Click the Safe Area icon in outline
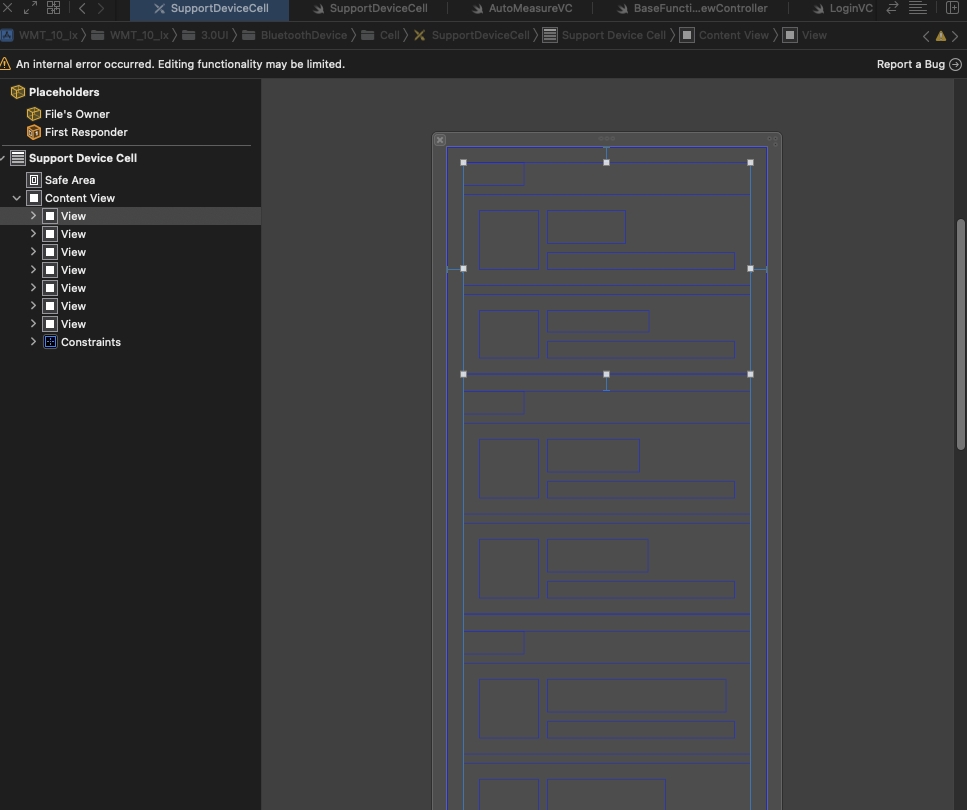 [x=34, y=180]
